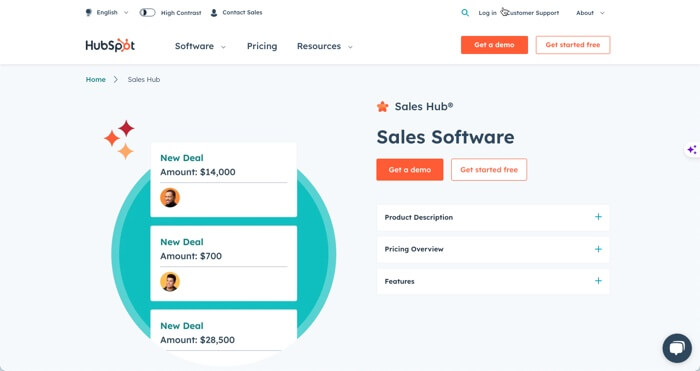Click the Amount: $28,500 text

click(x=197, y=340)
